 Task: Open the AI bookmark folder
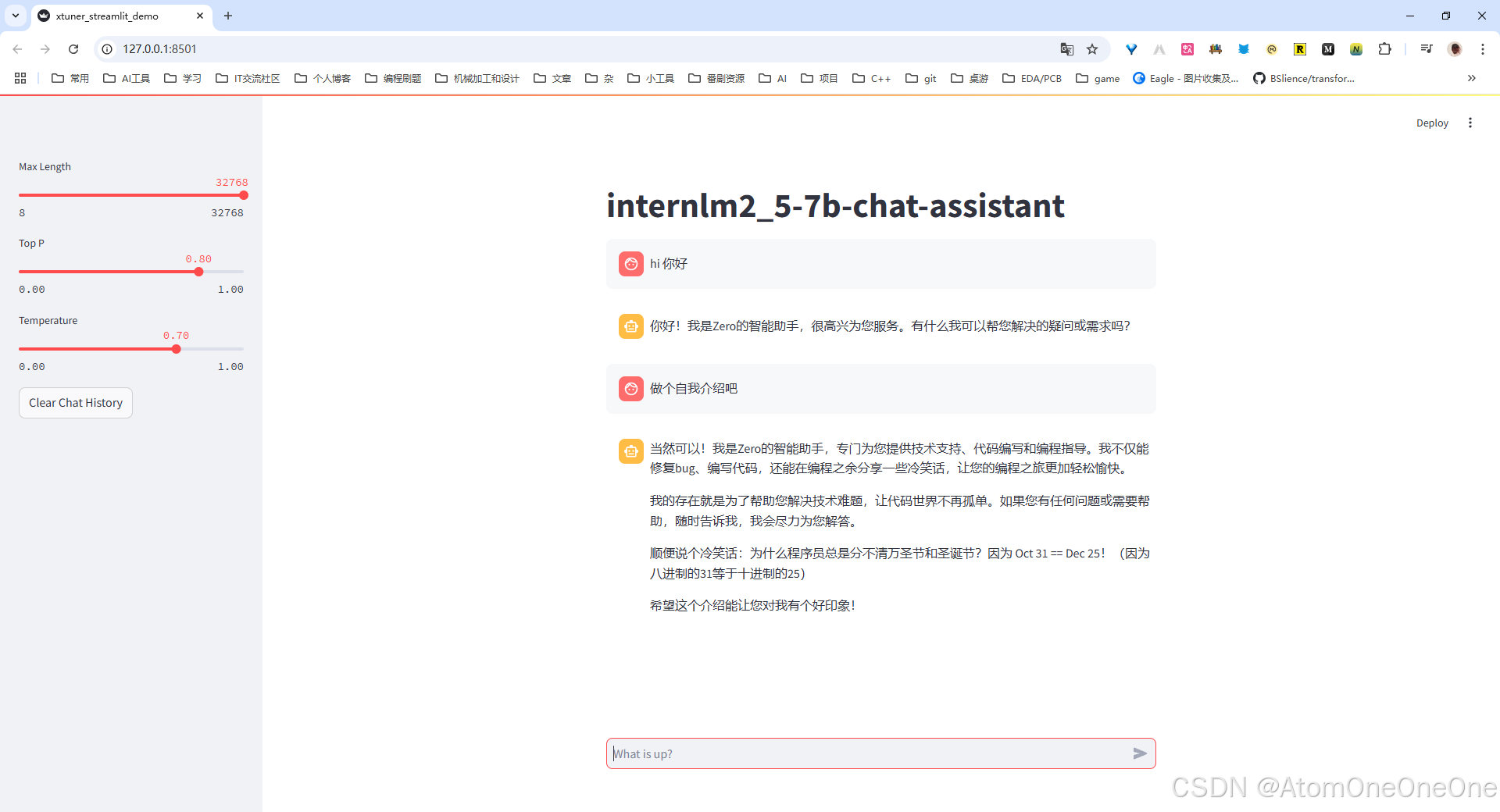[x=773, y=78]
